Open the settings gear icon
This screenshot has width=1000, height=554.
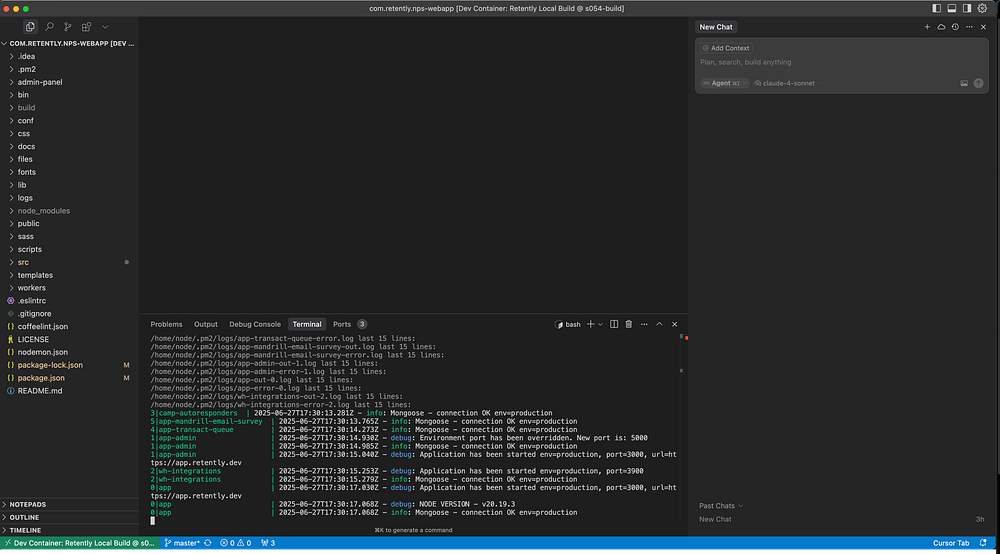click(981, 8)
